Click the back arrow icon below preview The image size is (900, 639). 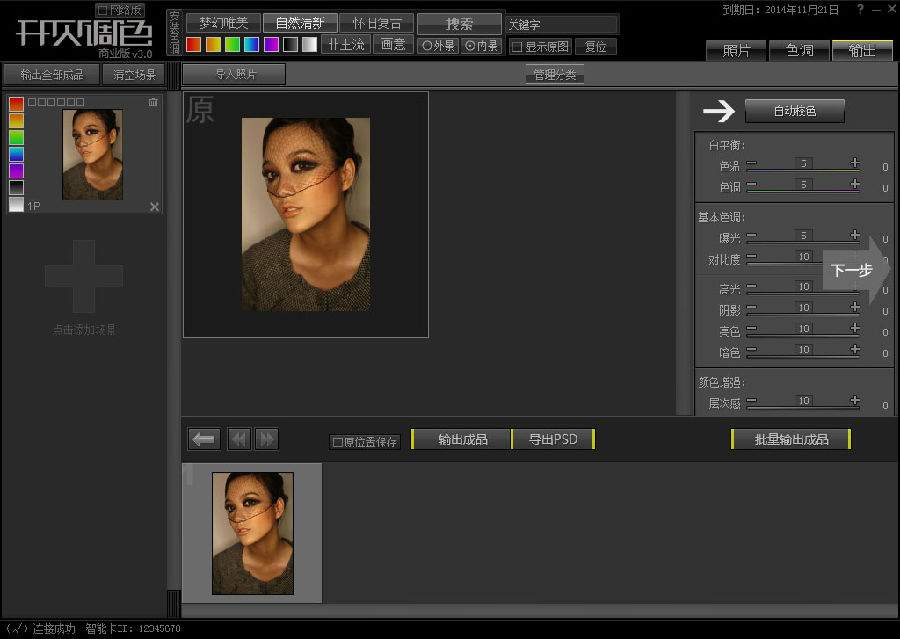pos(204,439)
